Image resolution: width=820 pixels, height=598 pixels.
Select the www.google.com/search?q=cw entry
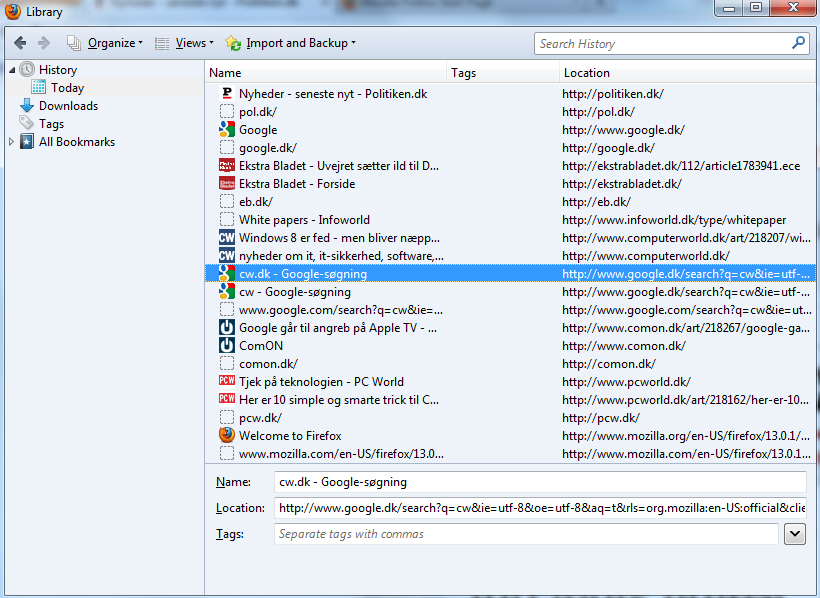point(340,310)
